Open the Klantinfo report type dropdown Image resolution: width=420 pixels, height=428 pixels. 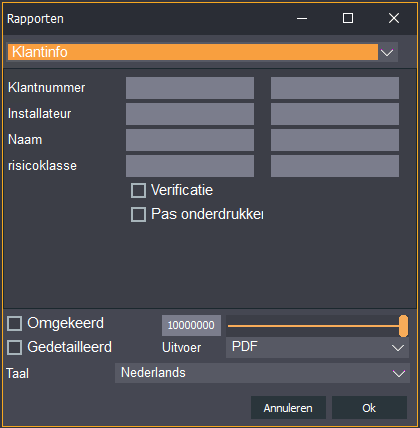tap(202, 52)
